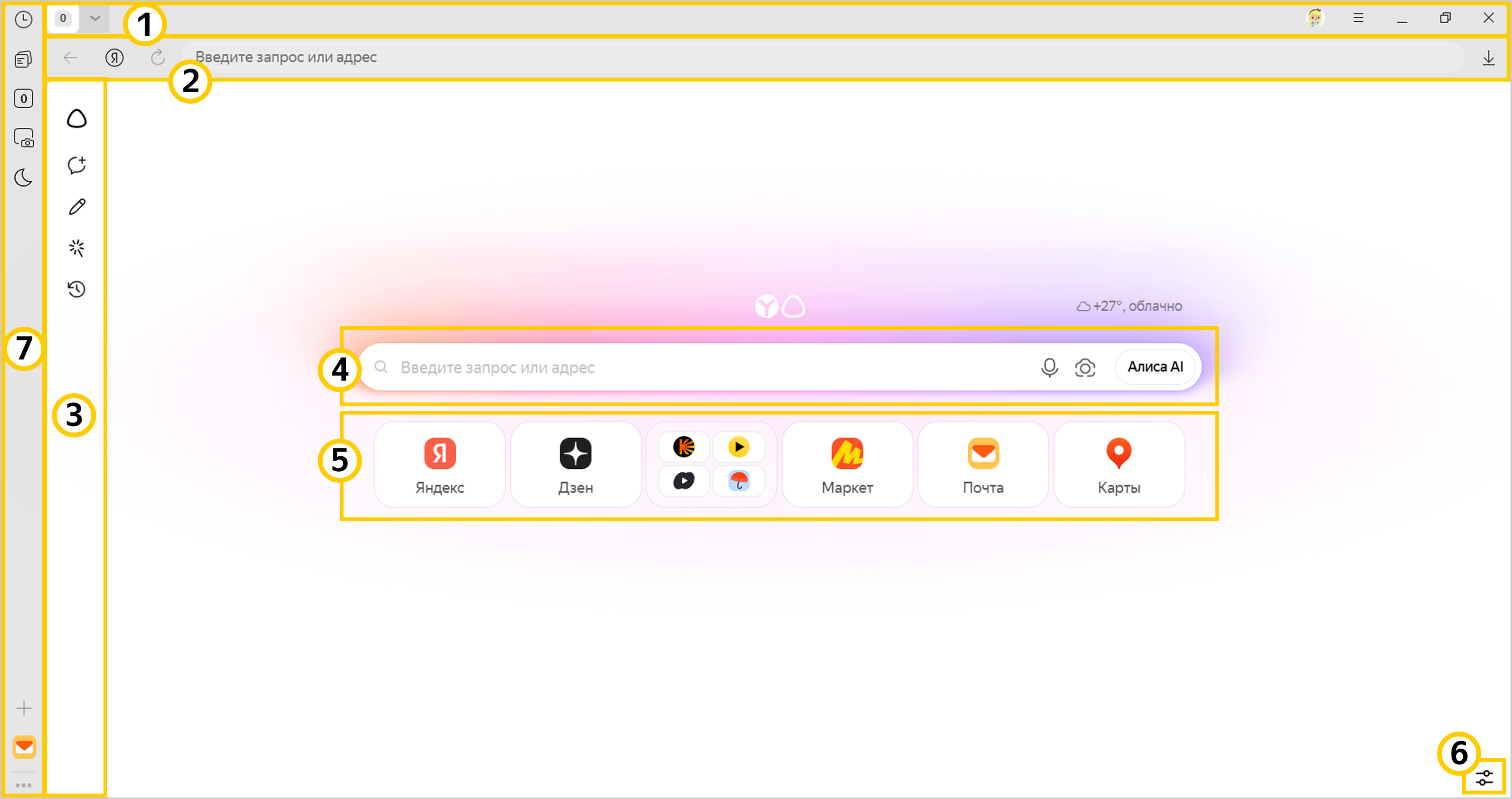The width and height of the screenshot is (1512, 799).
Task: Open the black play bubble icon in folder tile
Action: (684, 481)
